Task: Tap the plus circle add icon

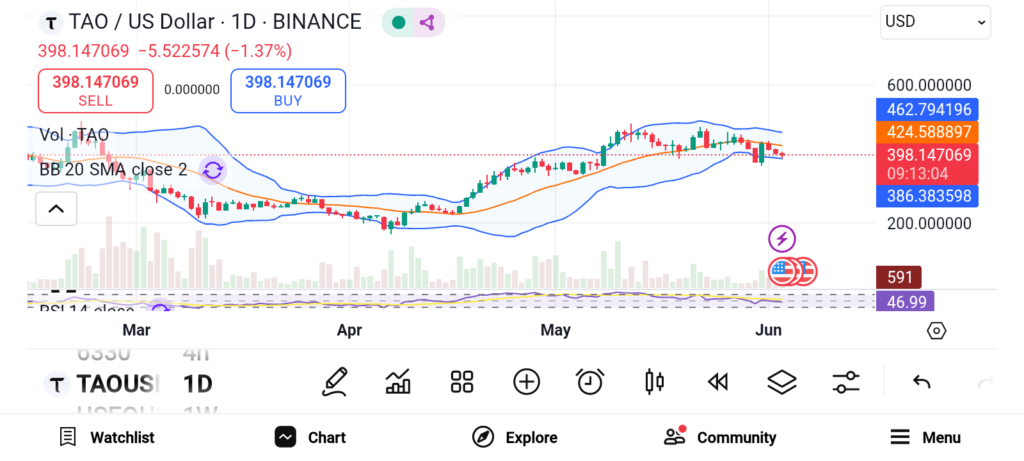Action: [526, 382]
